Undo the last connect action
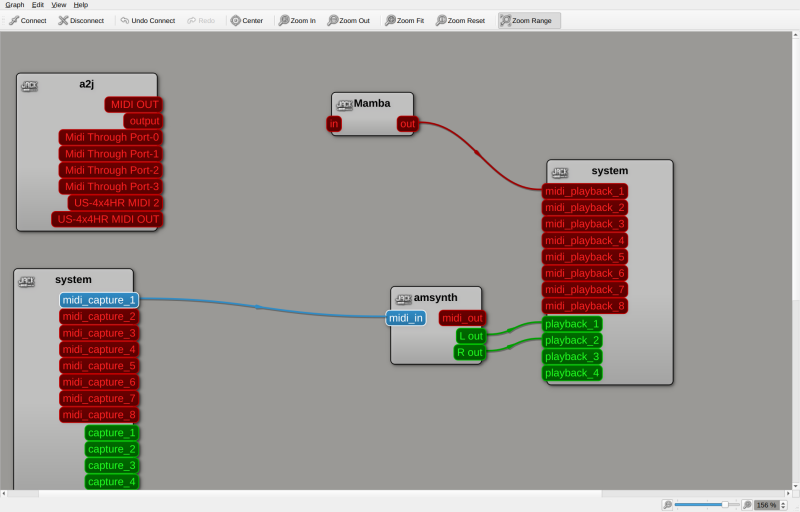Screen dimensions: 800x512 pyautogui.click(x=148, y=20)
